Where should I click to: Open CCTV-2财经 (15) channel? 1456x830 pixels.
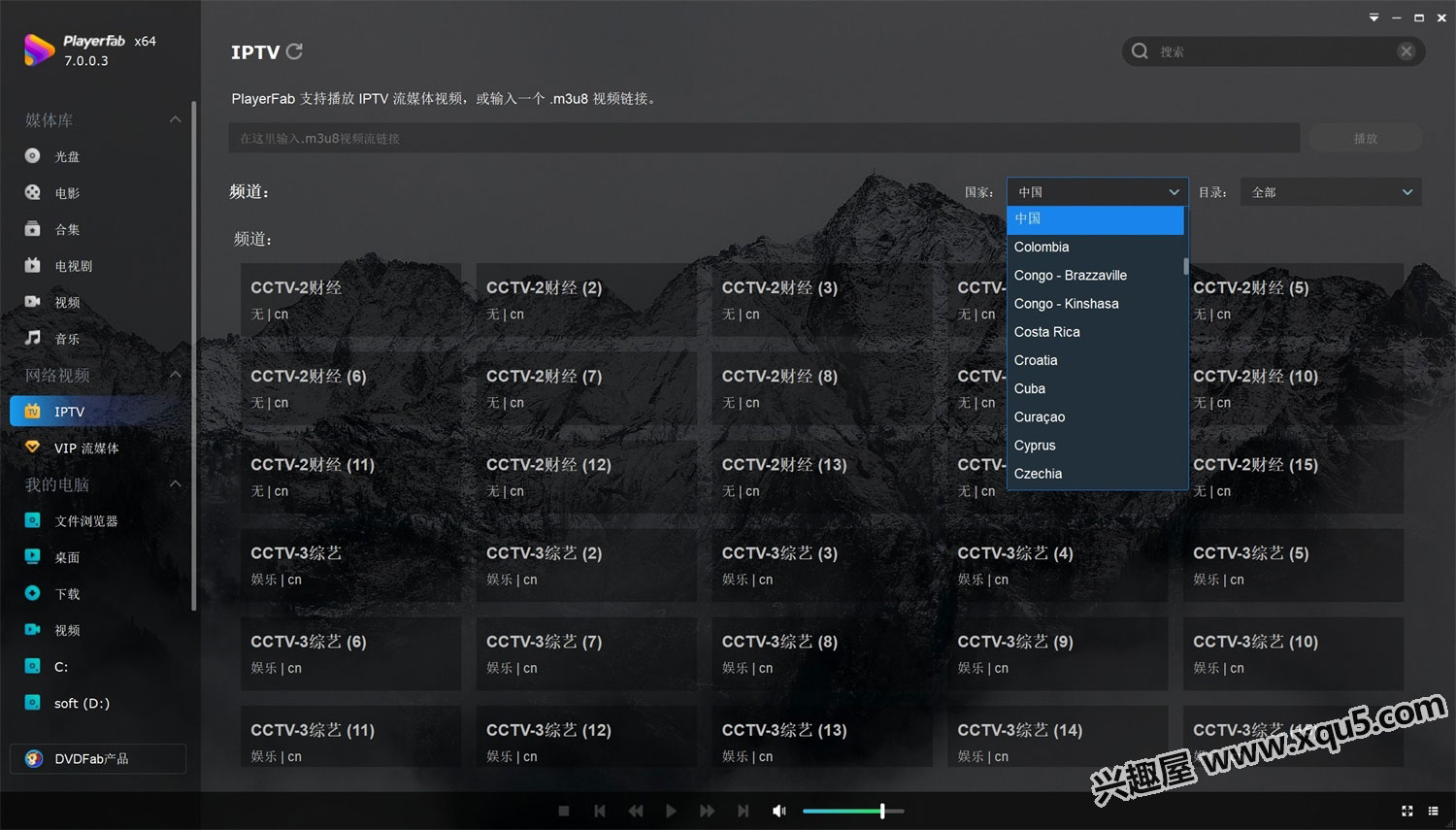[1293, 477]
